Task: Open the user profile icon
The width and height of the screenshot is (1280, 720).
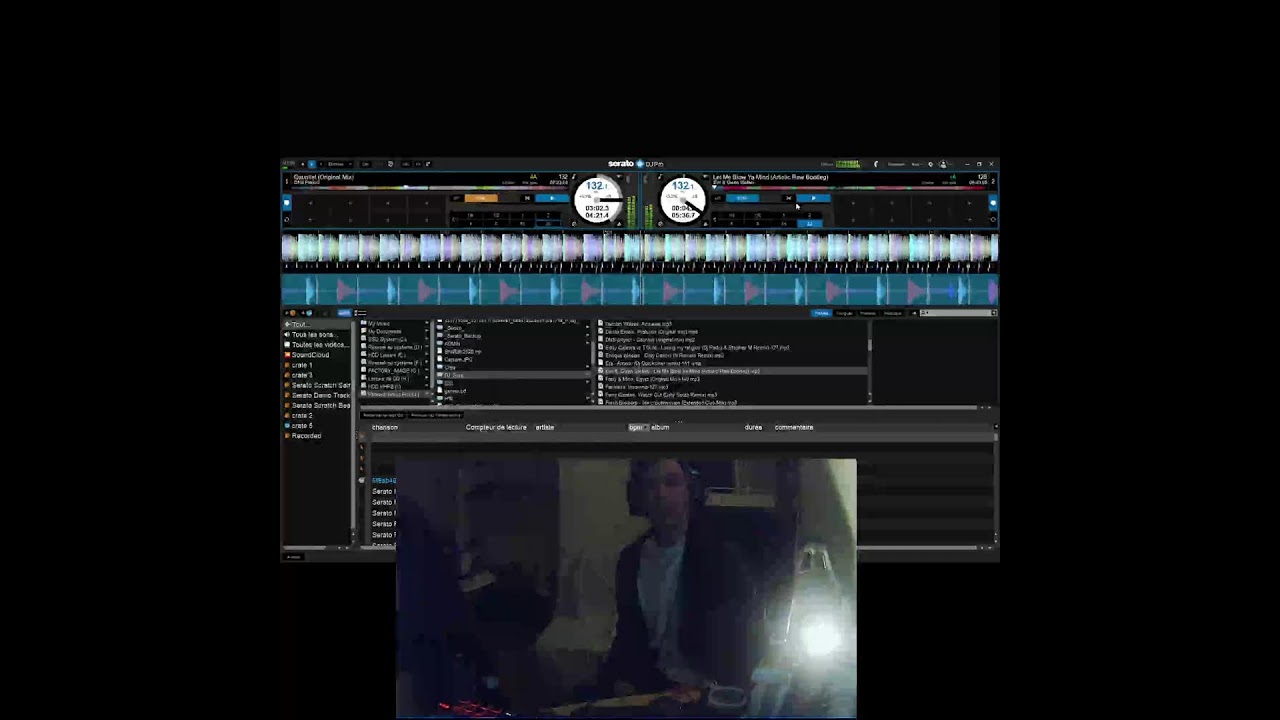Action: [x=943, y=164]
